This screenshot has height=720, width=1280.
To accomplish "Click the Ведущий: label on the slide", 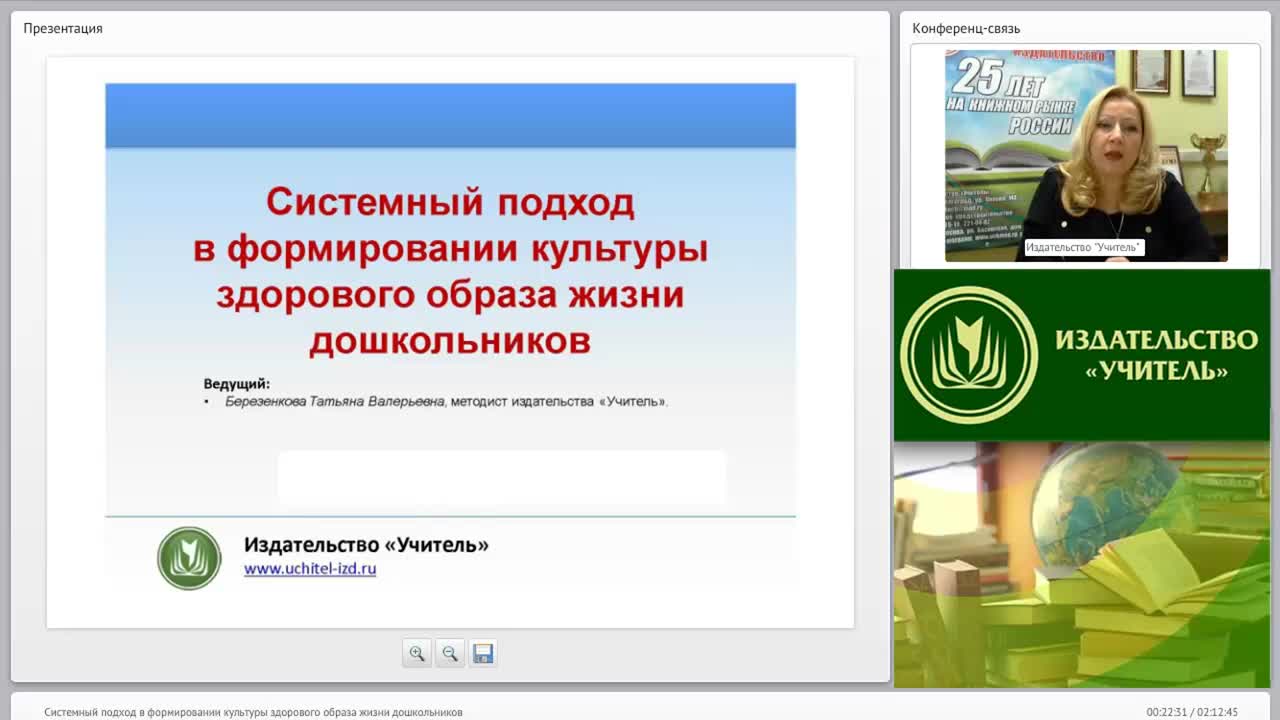I will [x=237, y=383].
